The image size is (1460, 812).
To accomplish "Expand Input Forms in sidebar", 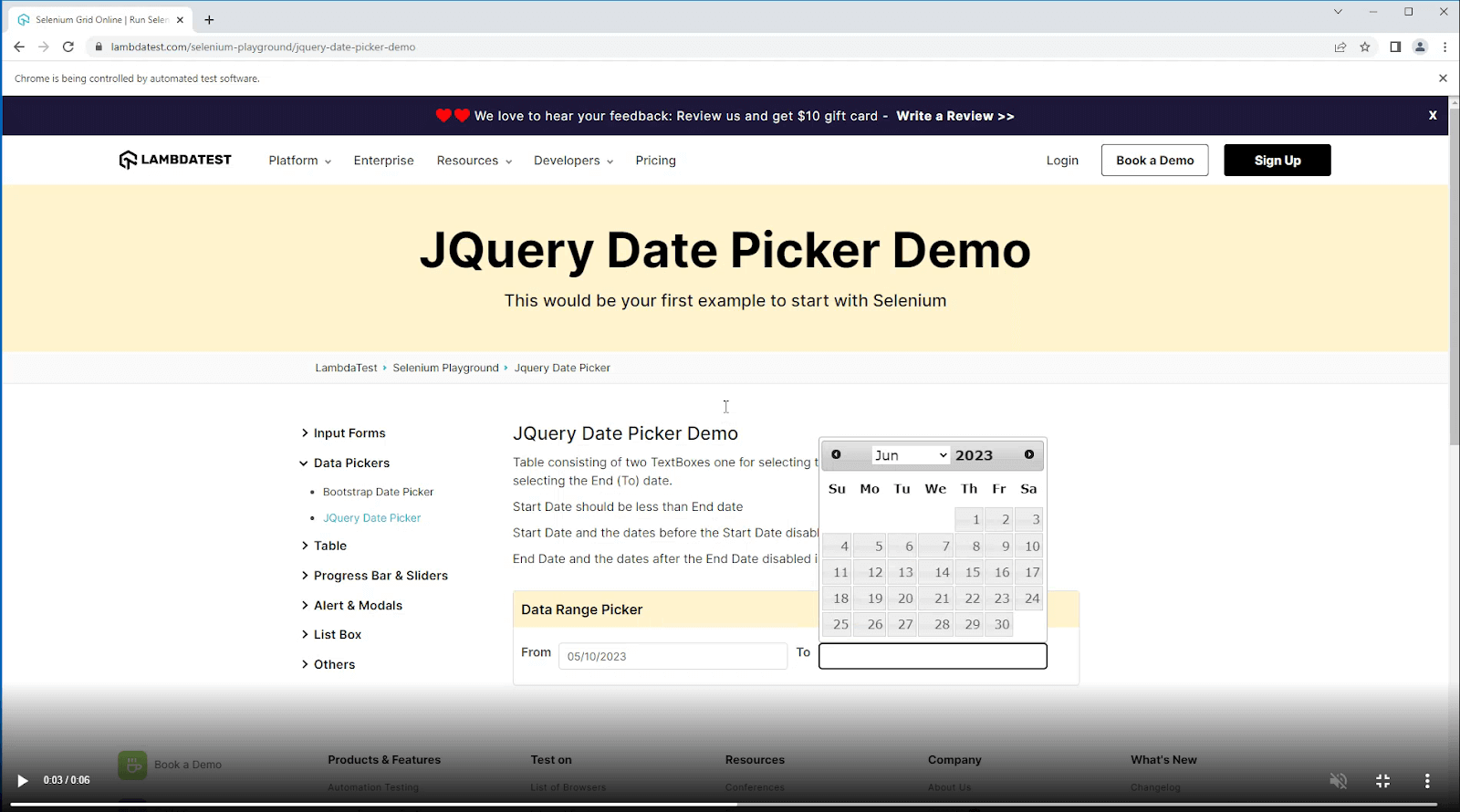I will coord(349,433).
